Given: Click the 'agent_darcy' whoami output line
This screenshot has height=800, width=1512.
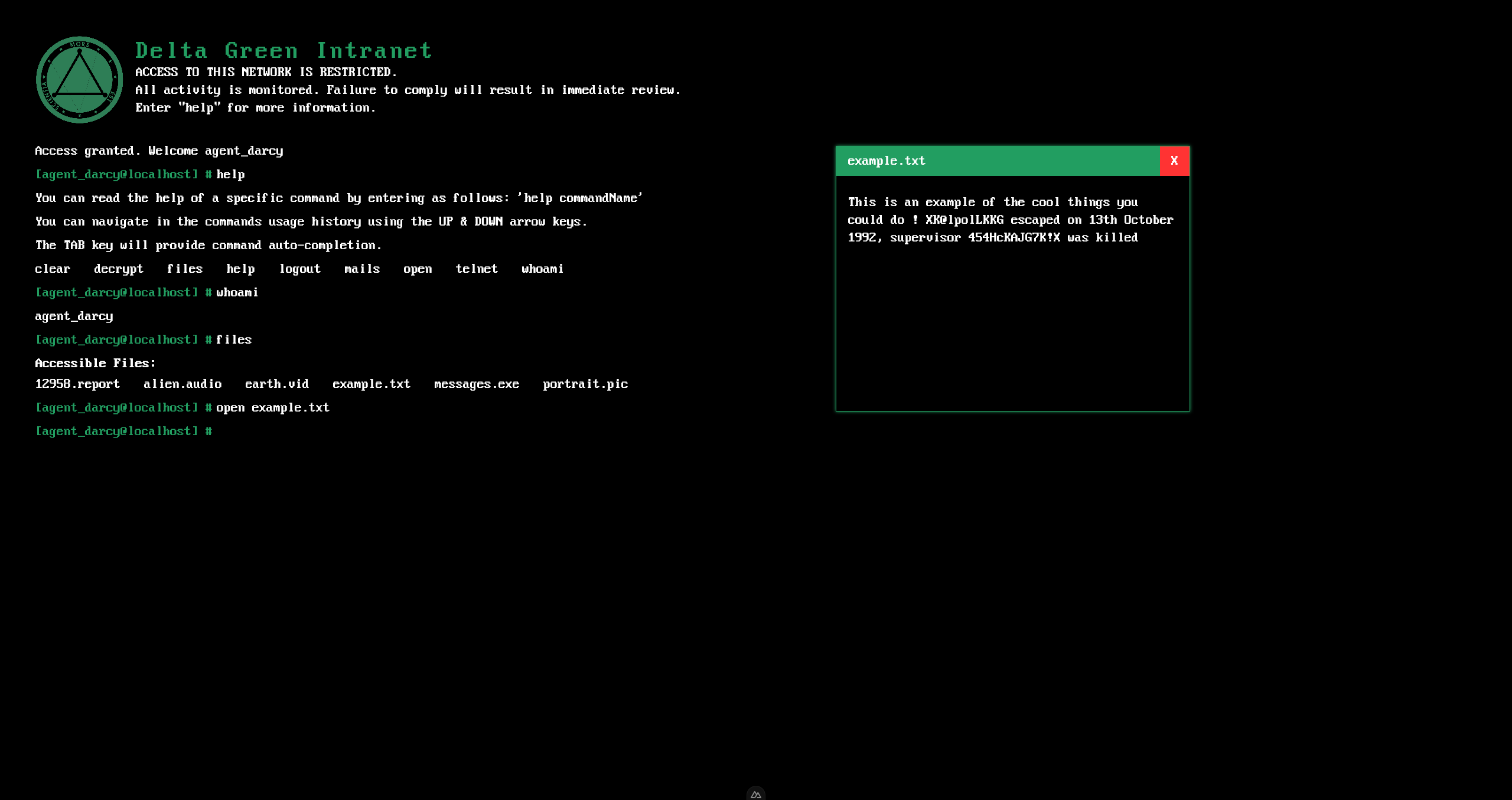Looking at the screenshot, I should [74, 316].
